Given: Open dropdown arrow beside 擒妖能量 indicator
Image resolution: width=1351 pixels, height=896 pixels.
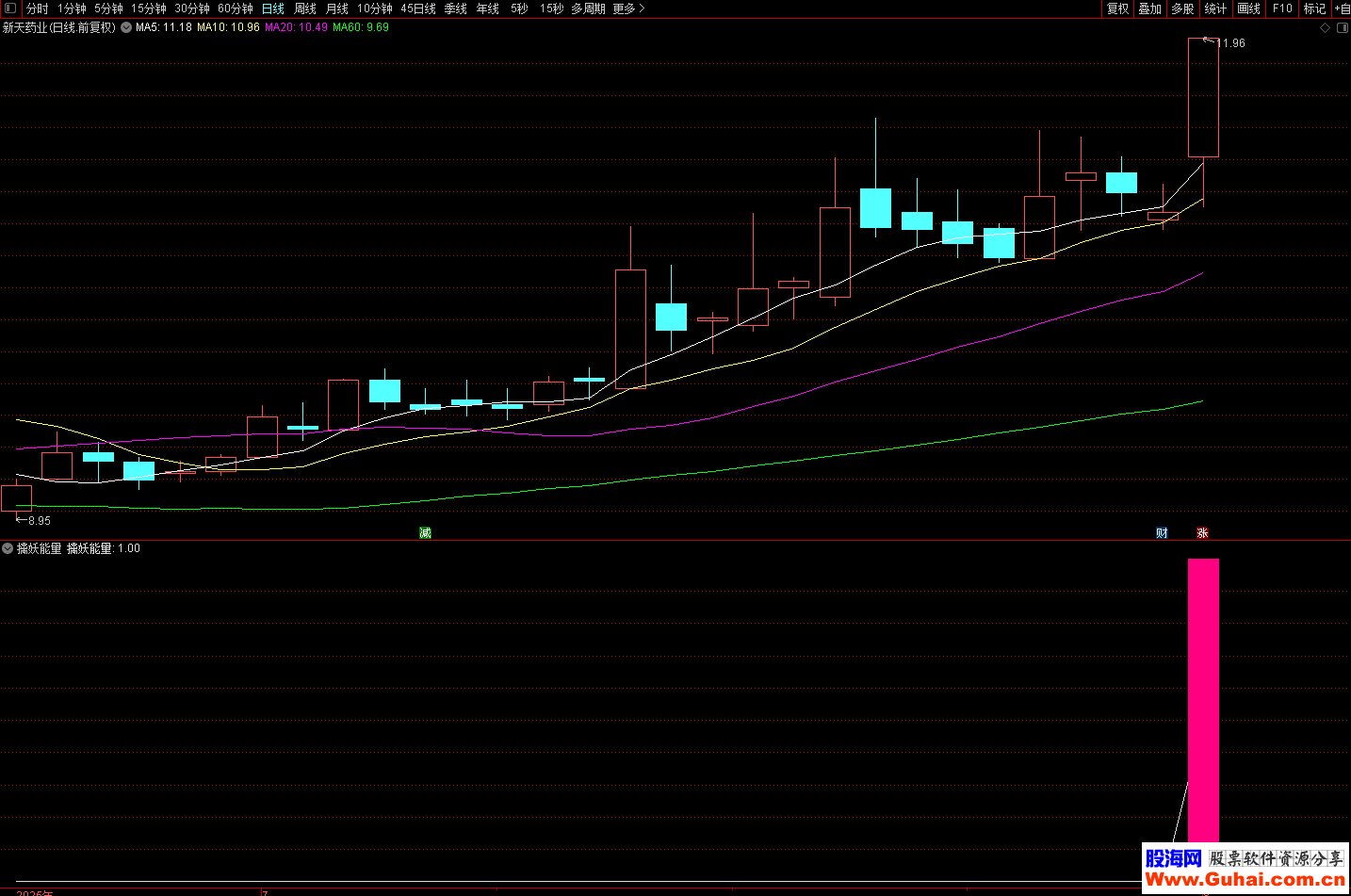Looking at the screenshot, I should [x=8, y=548].
